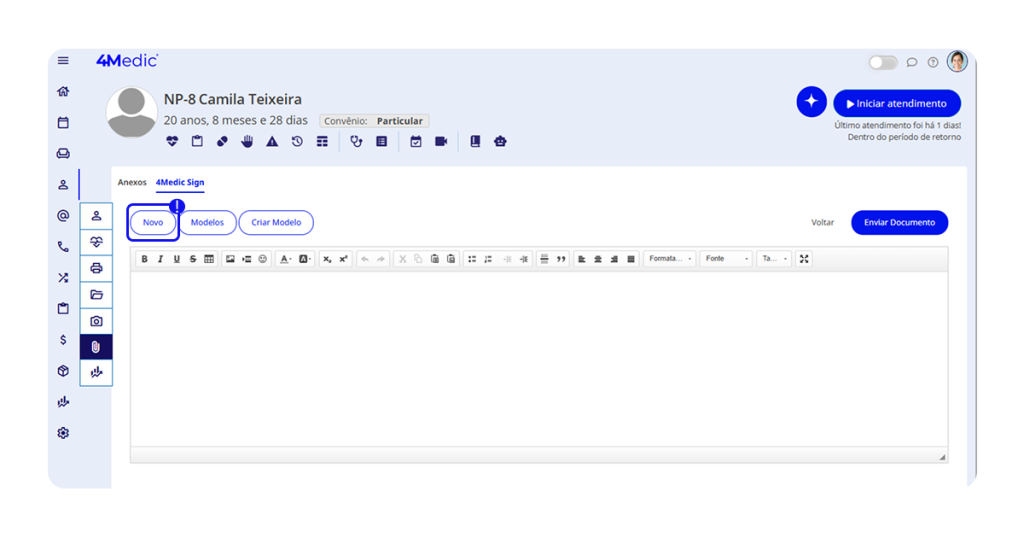
Task: Insert an image in the editor
Action: coord(230,259)
